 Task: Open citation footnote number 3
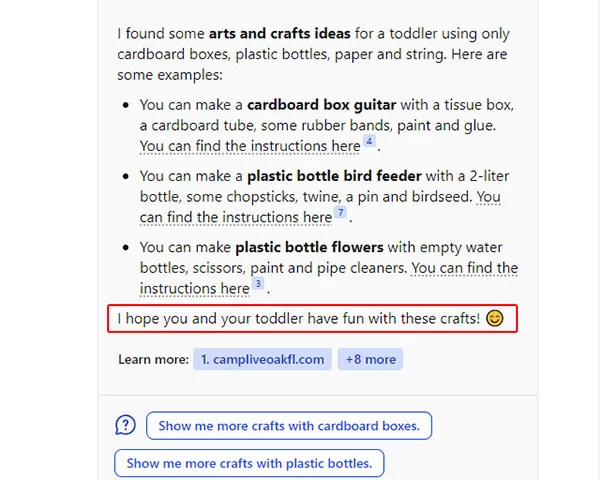(x=258, y=284)
